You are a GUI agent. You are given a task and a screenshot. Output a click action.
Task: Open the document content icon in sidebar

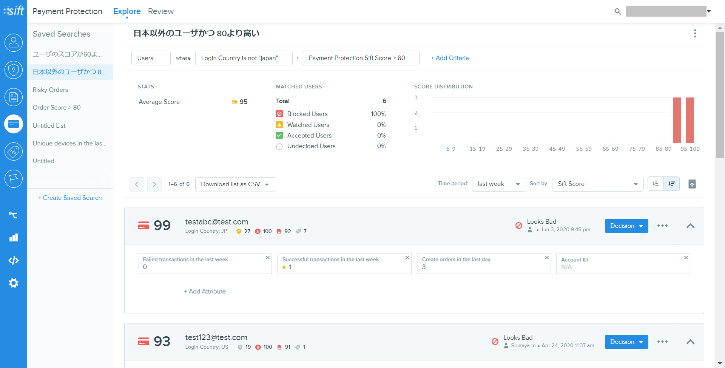click(13, 97)
